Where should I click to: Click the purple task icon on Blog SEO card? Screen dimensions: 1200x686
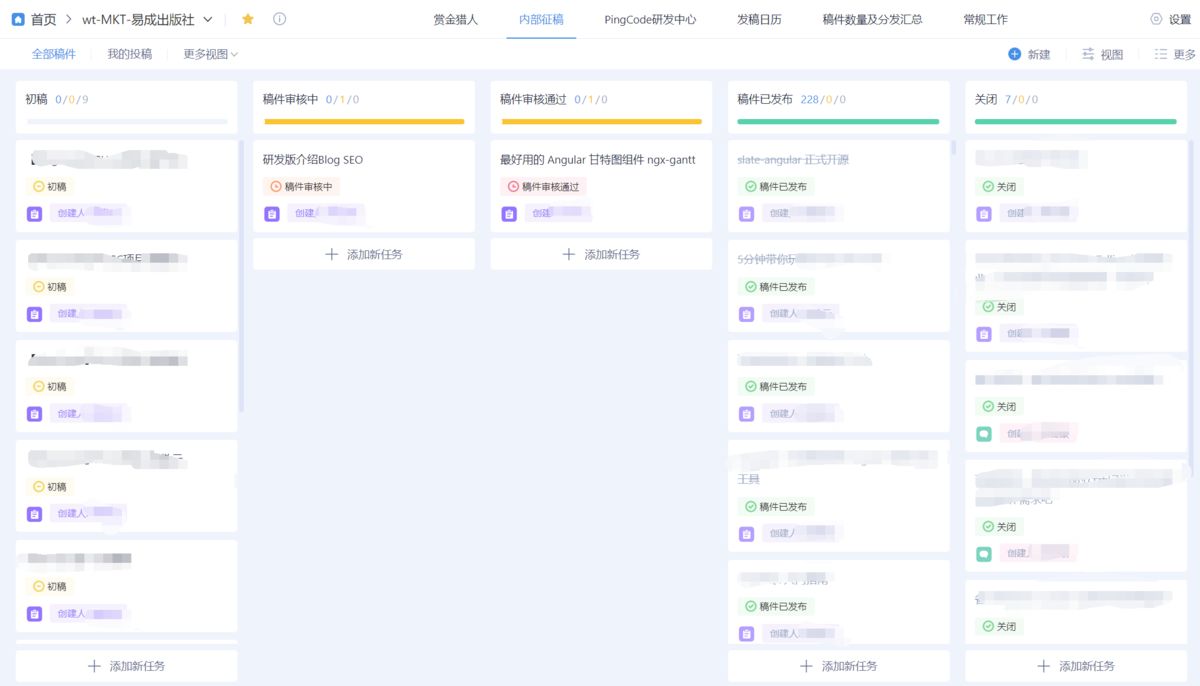[x=272, y=213]
